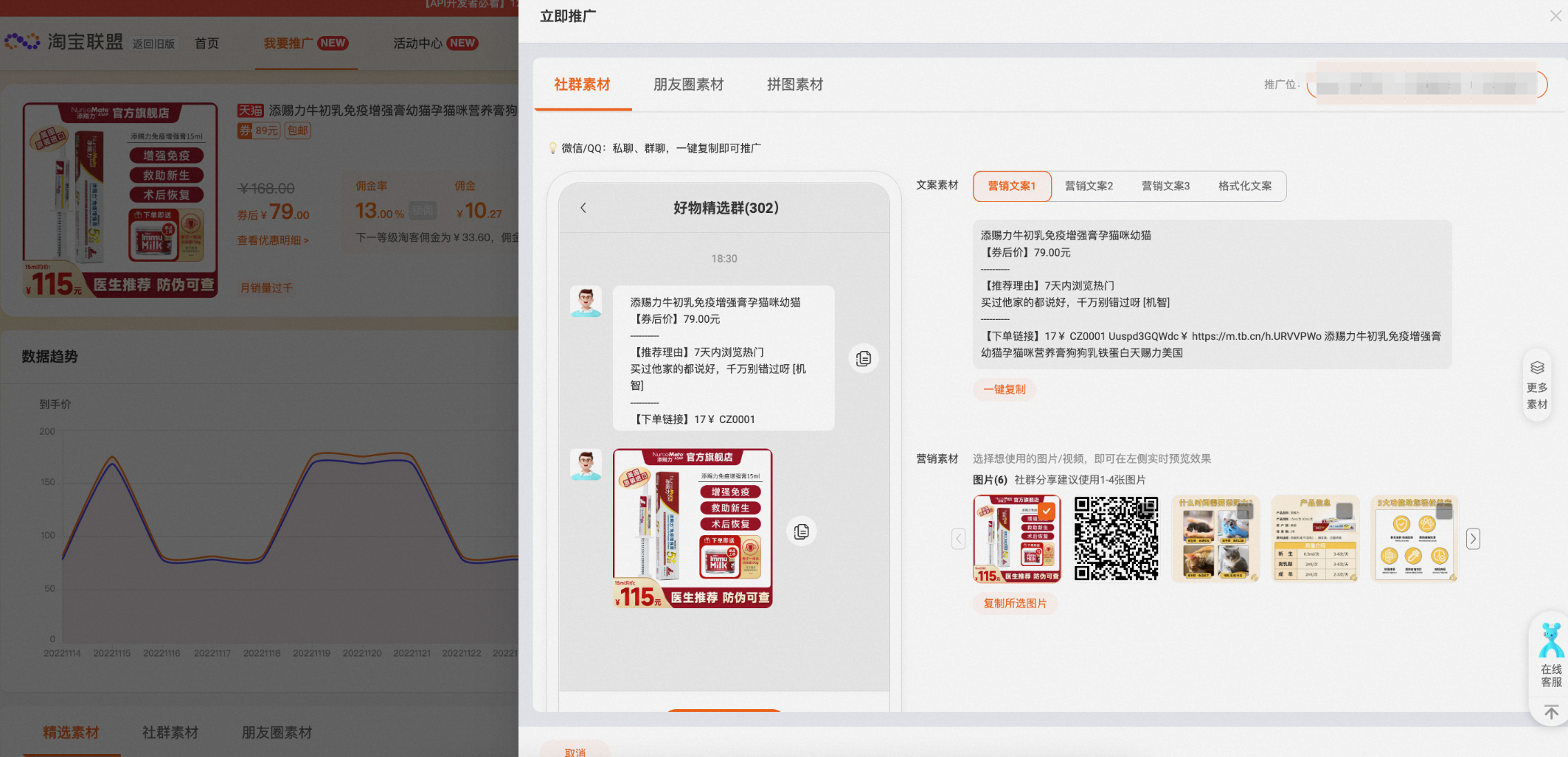Select the cat photos collage thumbnail
1568x757 pixels.
pyautogui.click(x=1215, y=539)
